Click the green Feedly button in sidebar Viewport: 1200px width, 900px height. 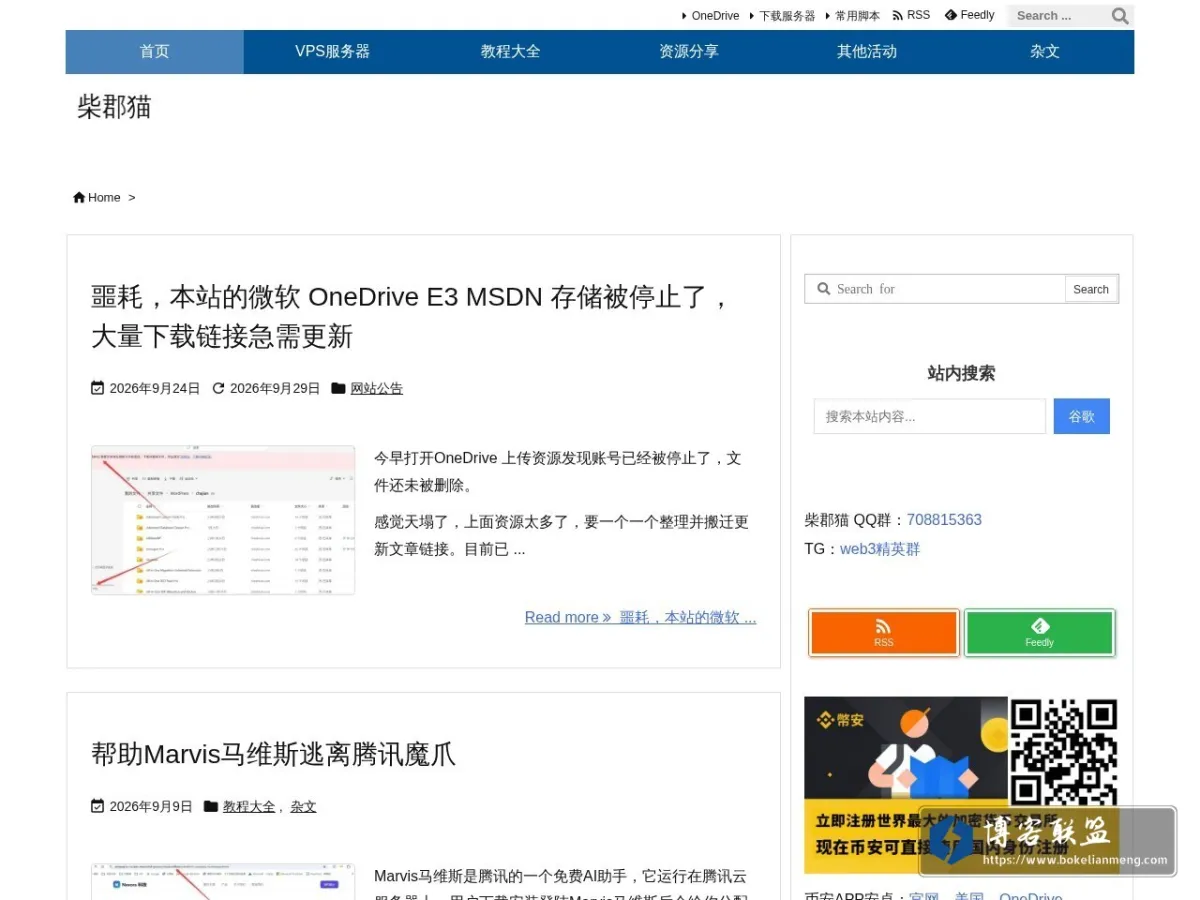(1039, 633)
